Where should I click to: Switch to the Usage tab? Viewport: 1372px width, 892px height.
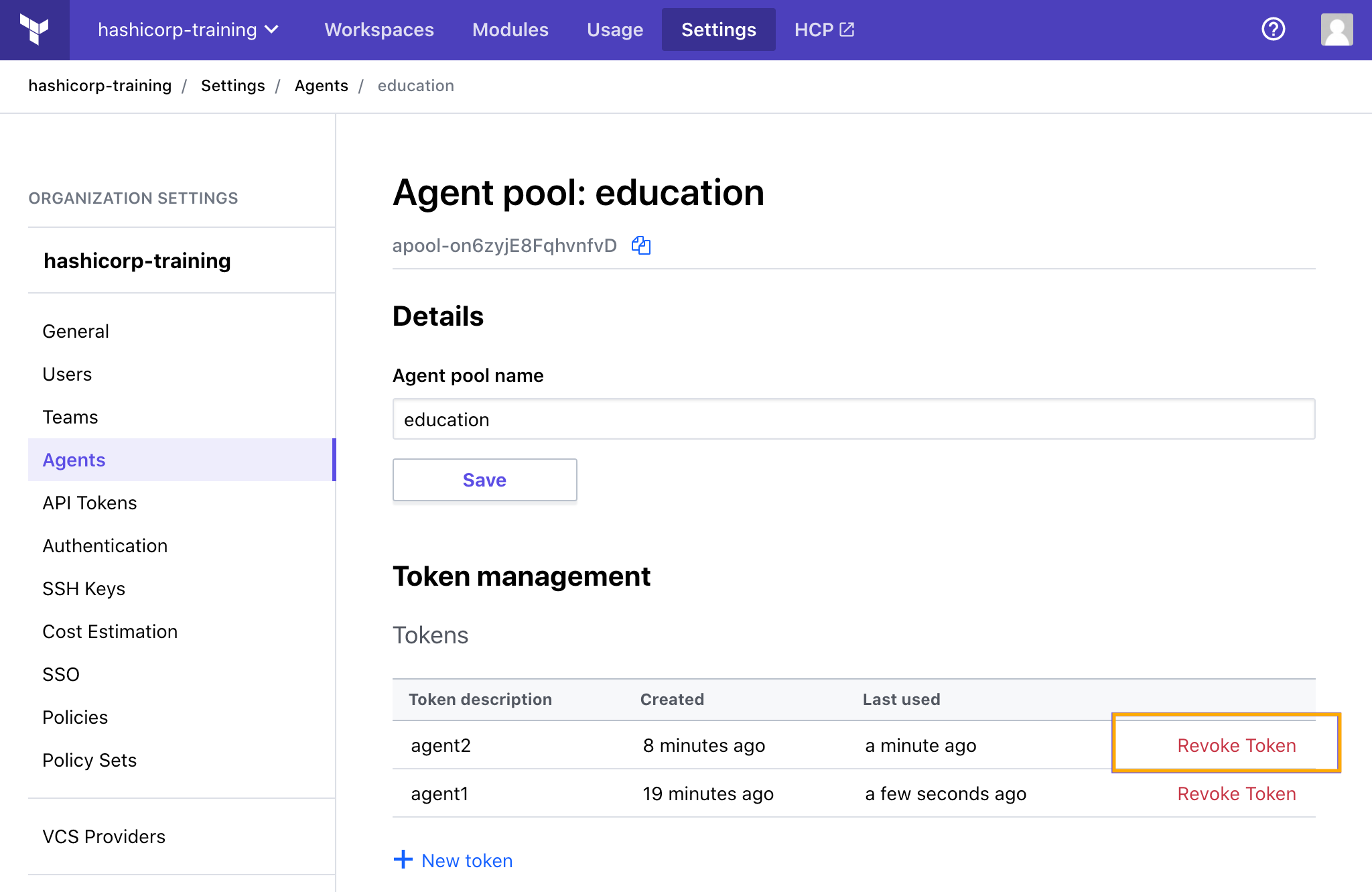pos(614,29)
